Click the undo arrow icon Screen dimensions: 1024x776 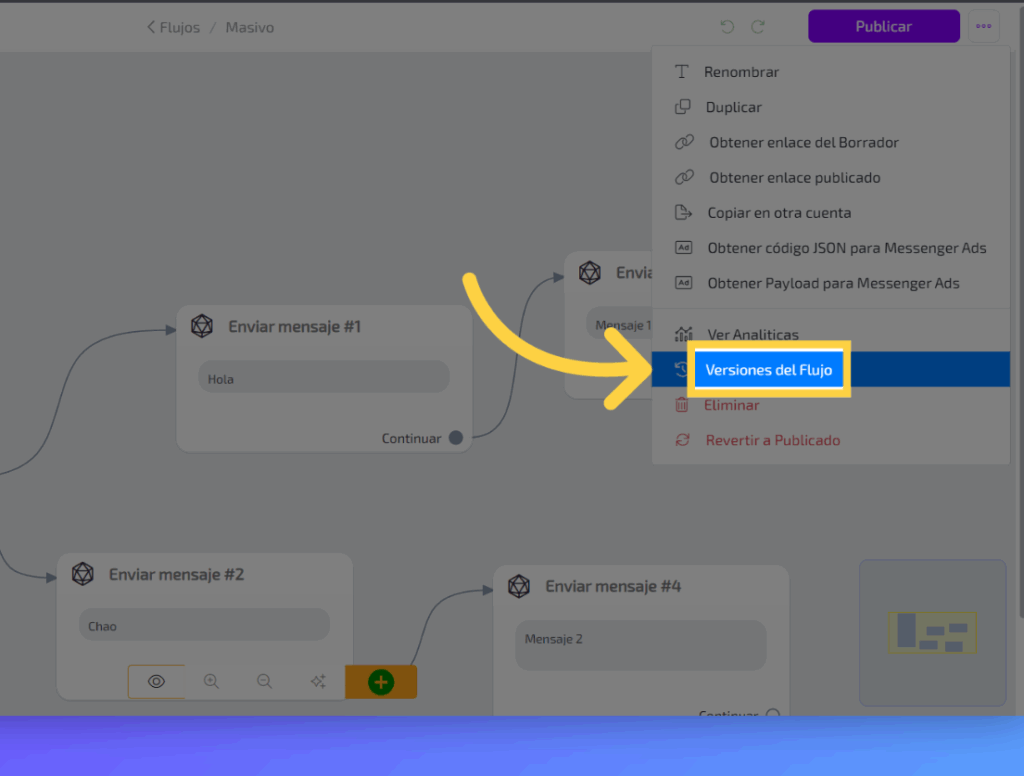coord(727,27)
